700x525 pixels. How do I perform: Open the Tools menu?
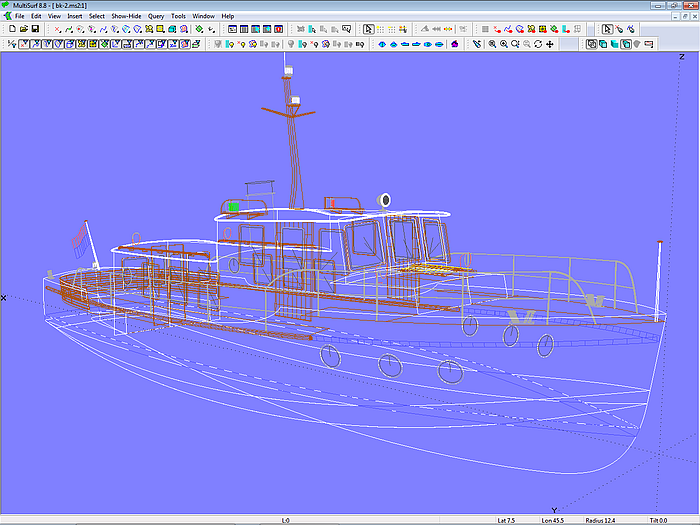point(178,17)
